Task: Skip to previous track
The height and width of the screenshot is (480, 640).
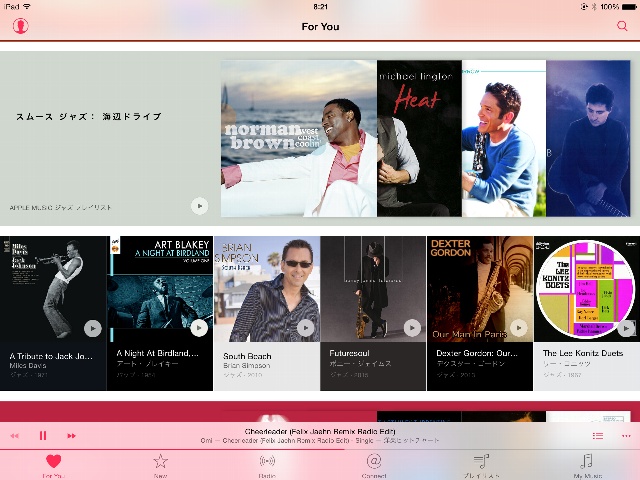Action: point(15,436)
